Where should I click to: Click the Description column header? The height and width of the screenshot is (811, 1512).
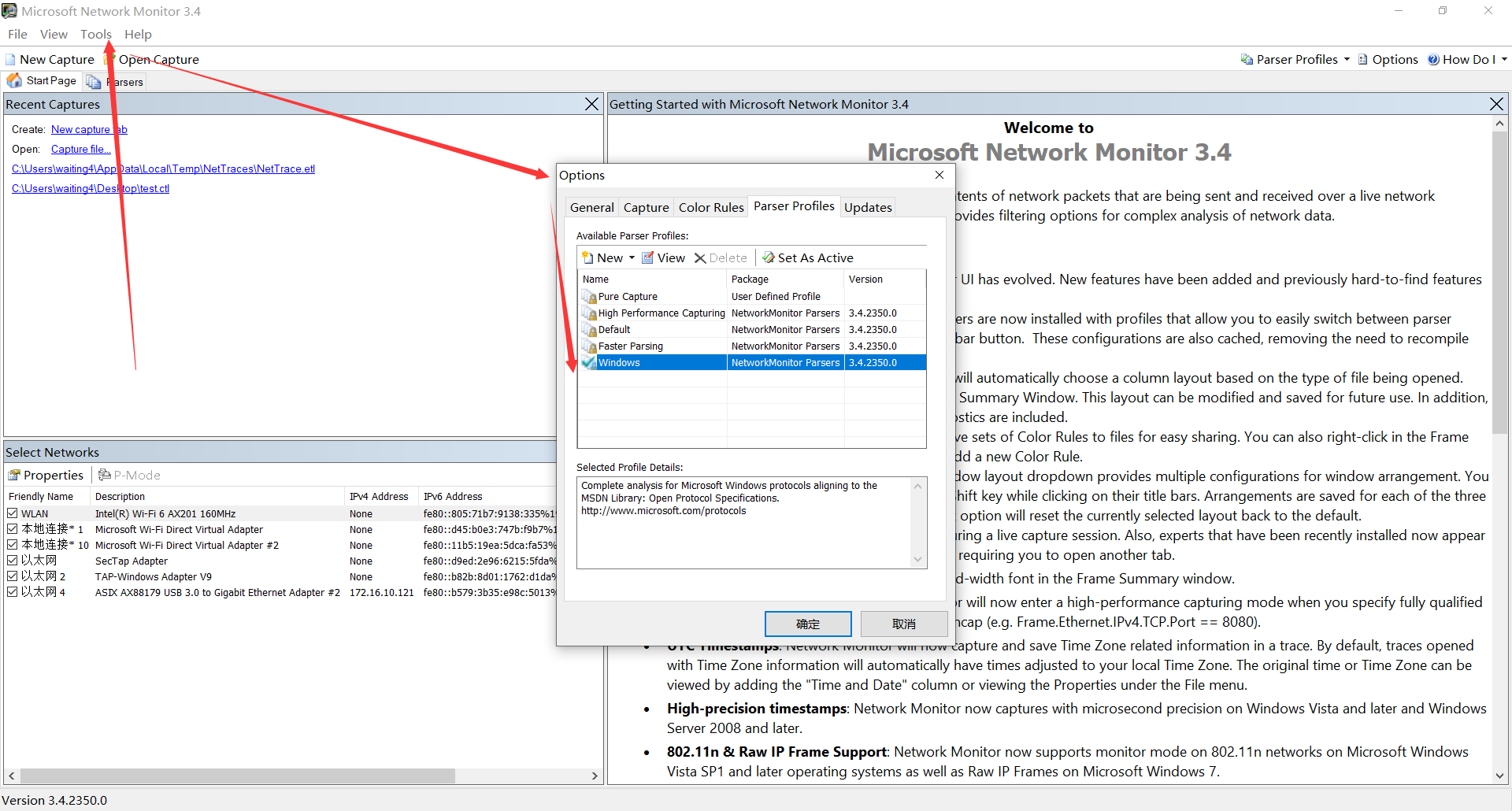218,497
